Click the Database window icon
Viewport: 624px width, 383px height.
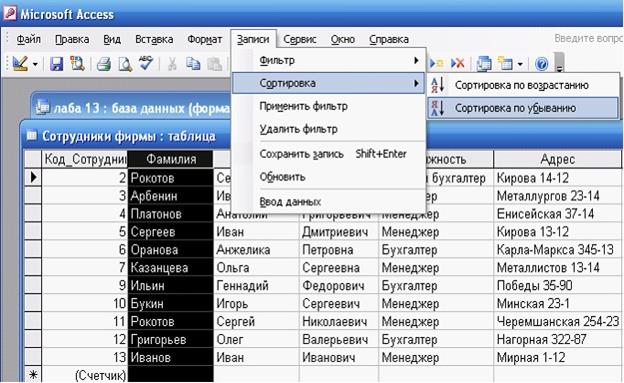pyautogui.click(x=484, y=64)
